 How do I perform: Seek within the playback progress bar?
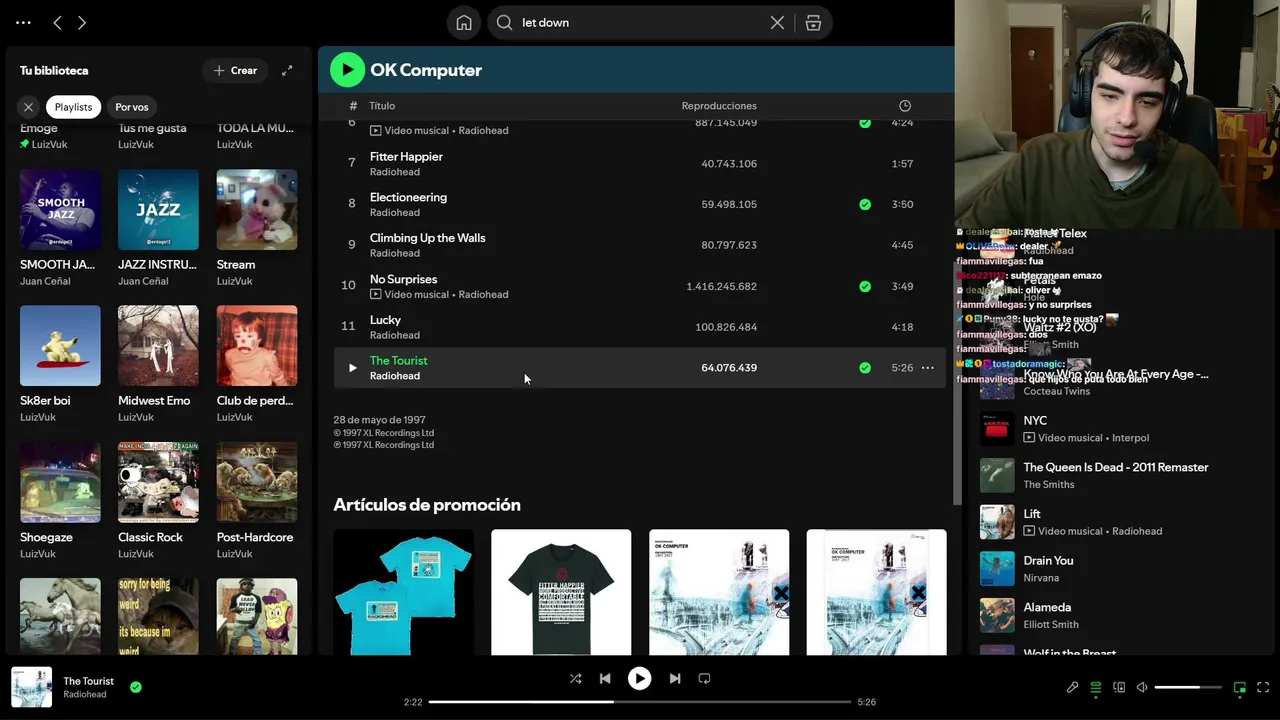pos(640,702)
